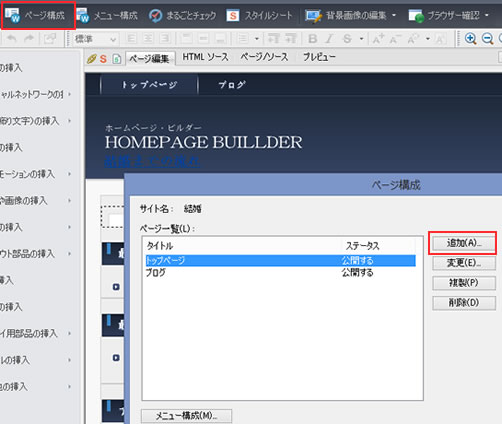Click 背景画像の編集 toolbar icon
Viewport: 502px width, 424px height.
coord(314,16)
